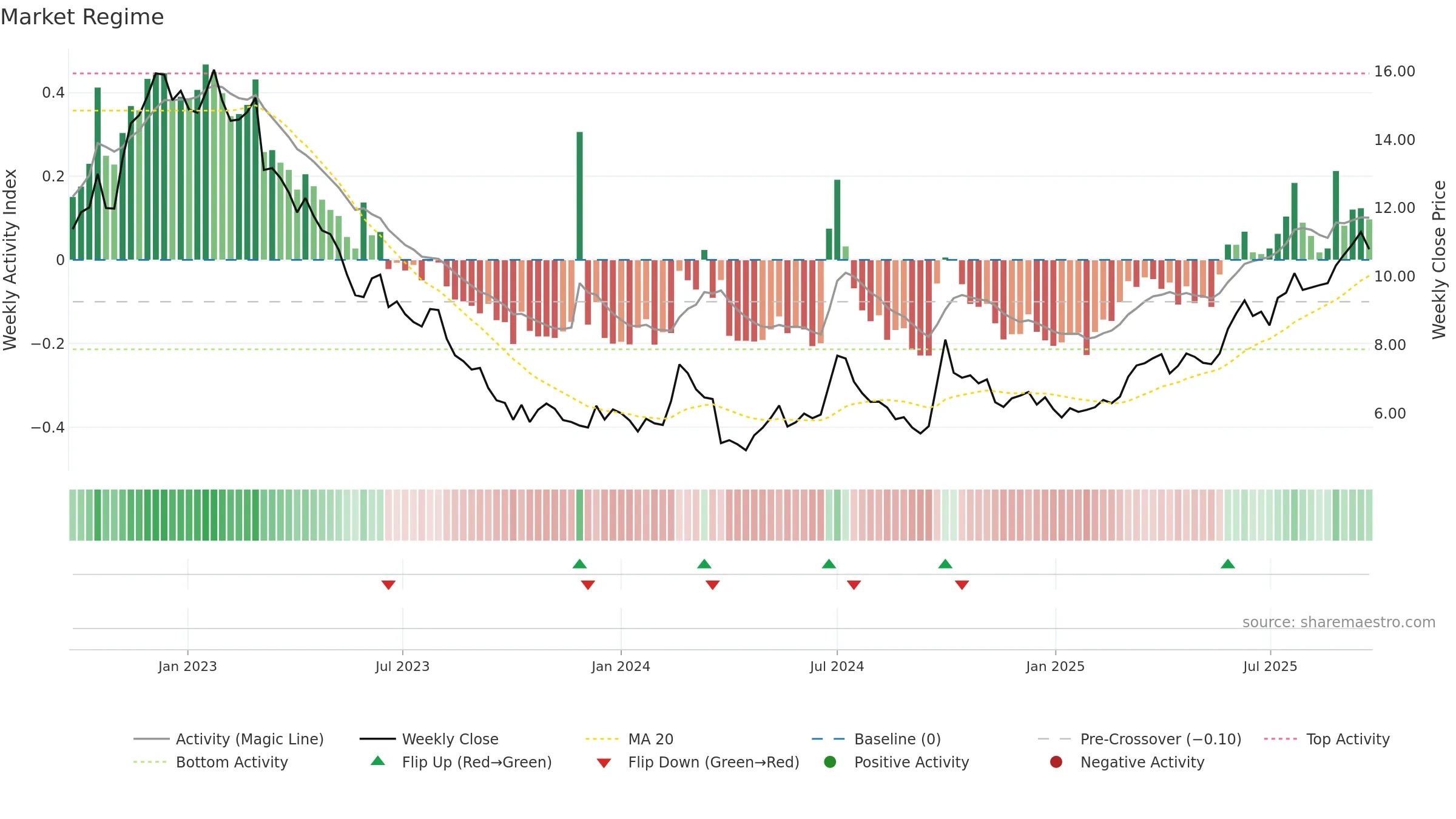Click the Jan 2023 axis label
Image resolution: width=1456 pixels, height=819 pixels.
point(187,666)
